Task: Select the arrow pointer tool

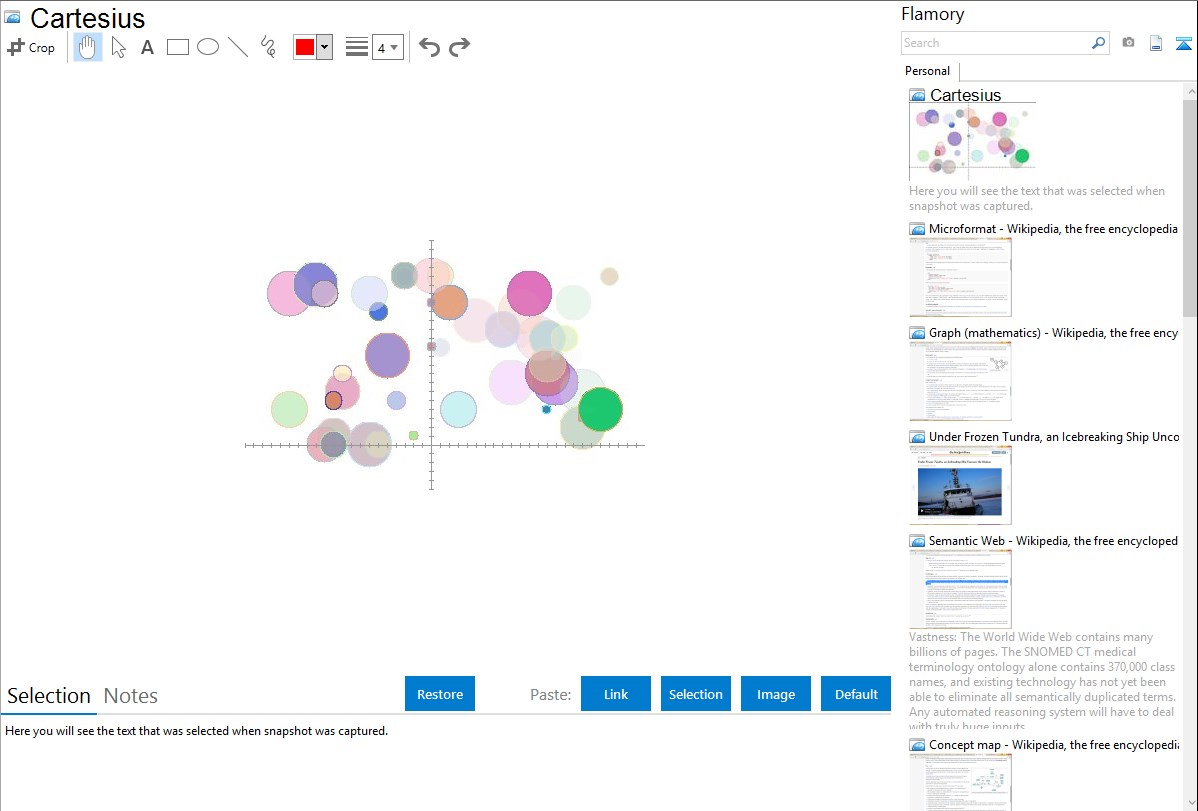Action: coord(118,47)
